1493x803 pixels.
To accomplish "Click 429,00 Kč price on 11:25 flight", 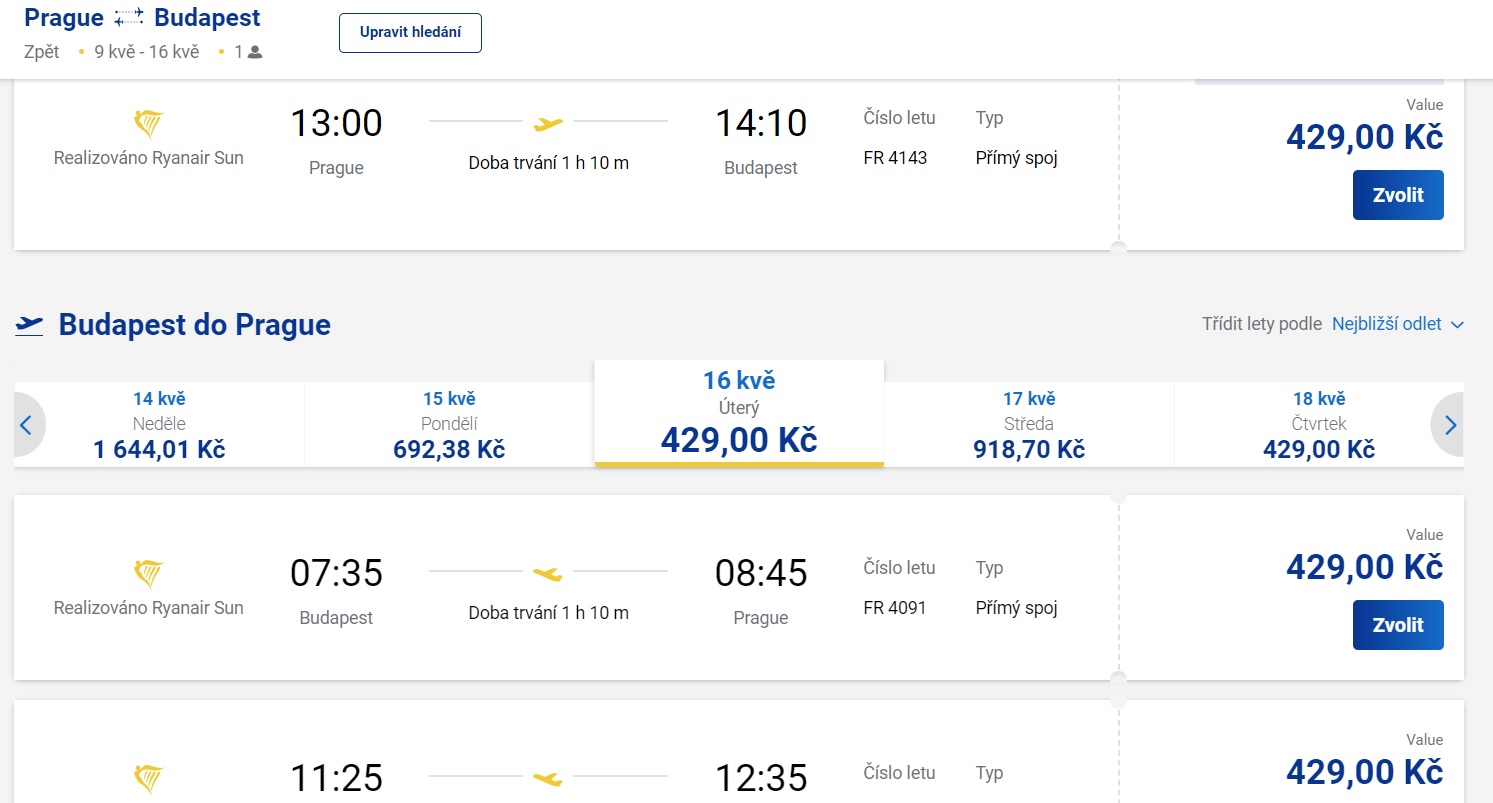I will (x=1364, y=772).
